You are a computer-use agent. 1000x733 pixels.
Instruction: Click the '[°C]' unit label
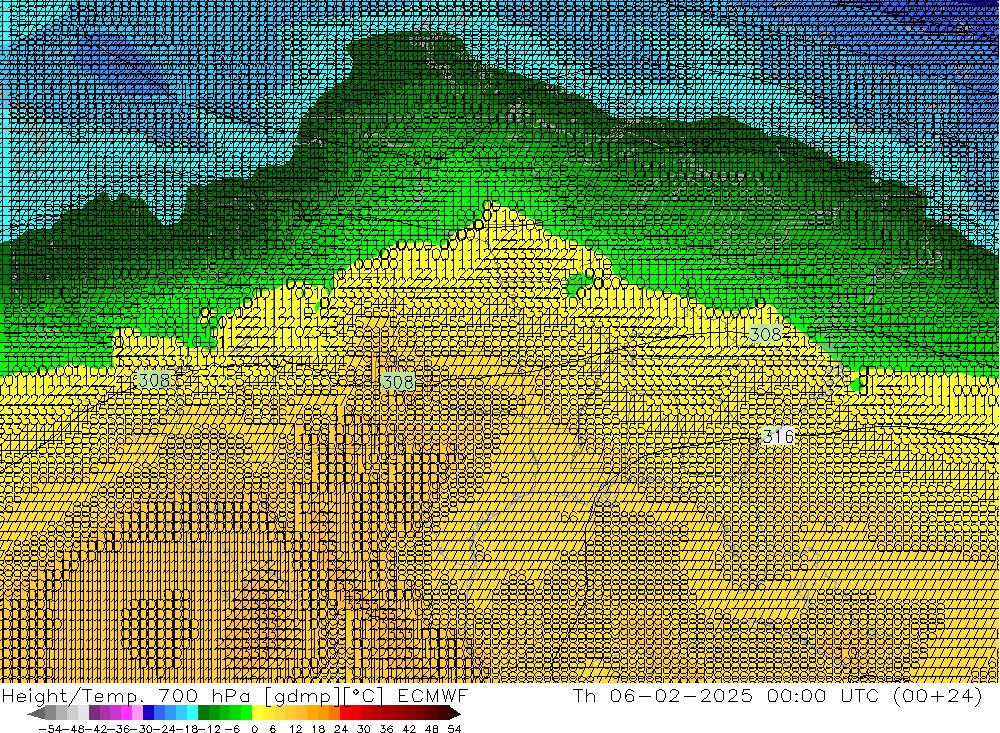coord(364,696)
